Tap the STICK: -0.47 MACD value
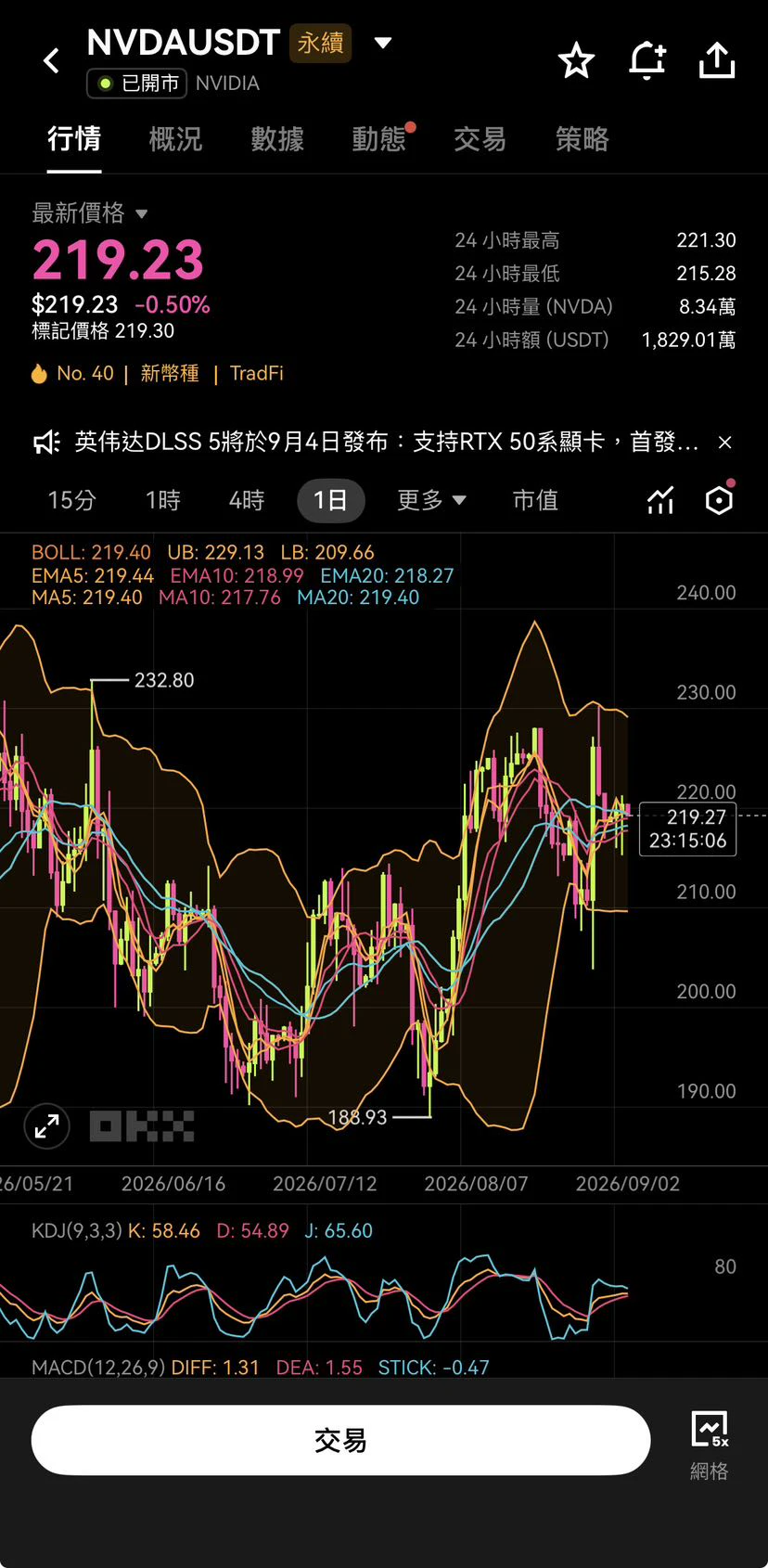The height and width of the screenshot is (1568, 768). pyautogui.click(x=433, y=1367)
